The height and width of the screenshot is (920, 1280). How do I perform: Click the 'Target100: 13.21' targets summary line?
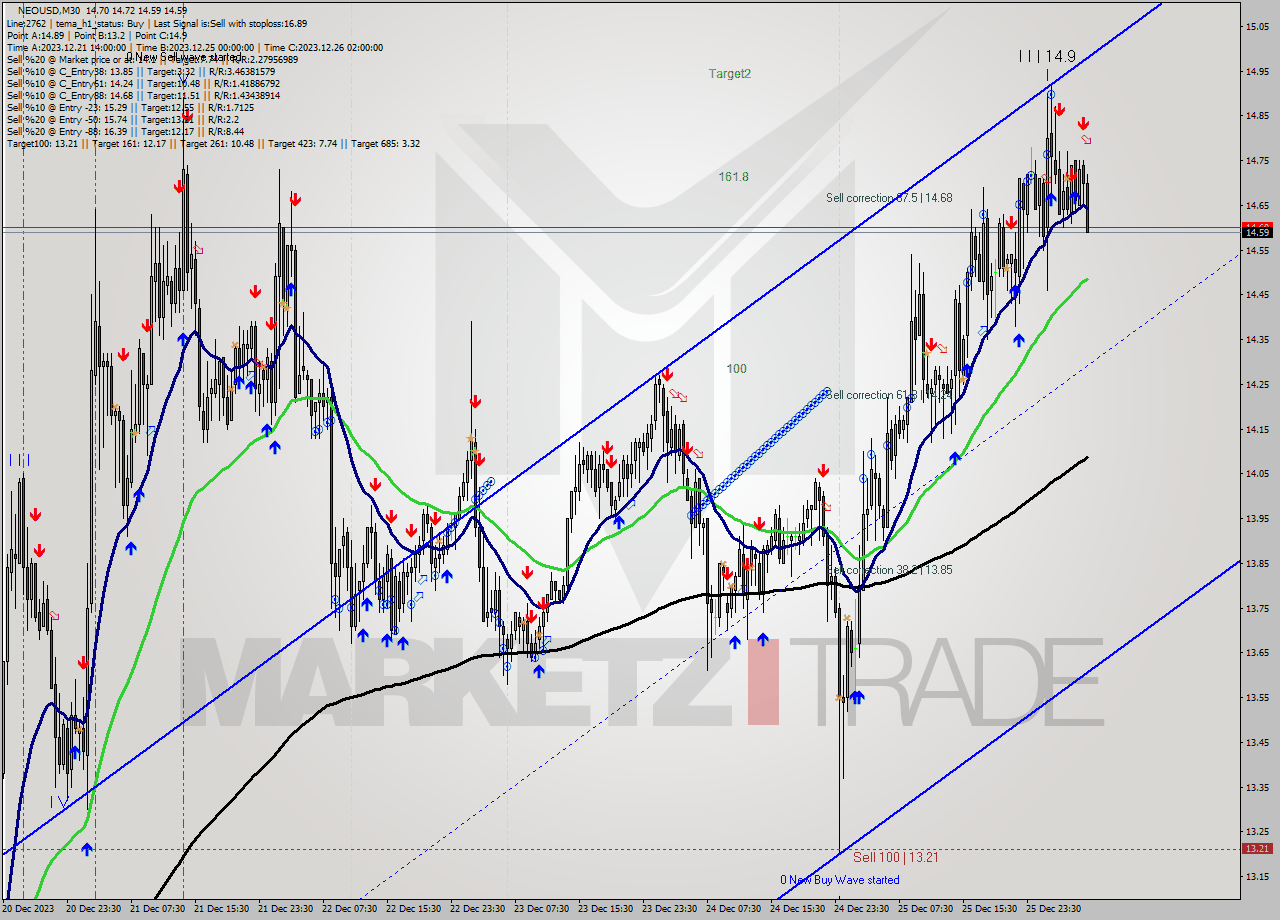[213, 143]
